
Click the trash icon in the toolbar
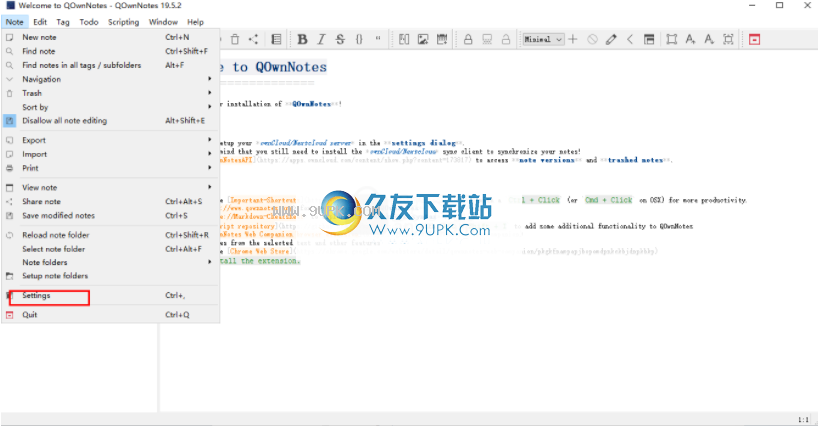235,39
